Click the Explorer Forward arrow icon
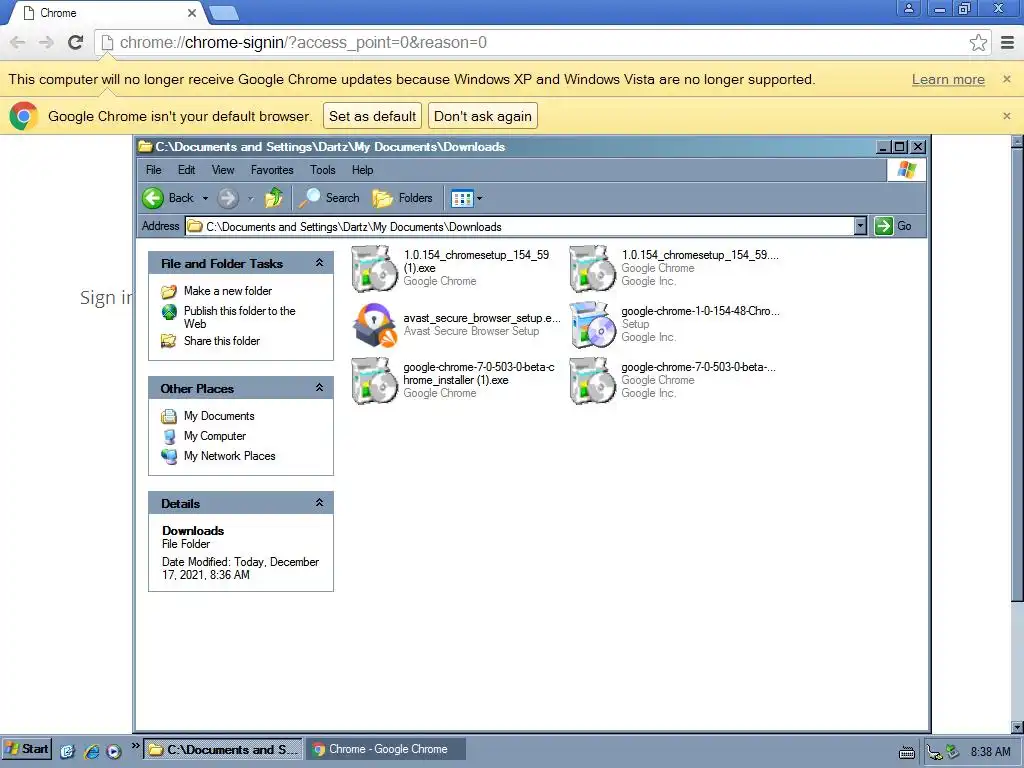 (x=228, y=198)
